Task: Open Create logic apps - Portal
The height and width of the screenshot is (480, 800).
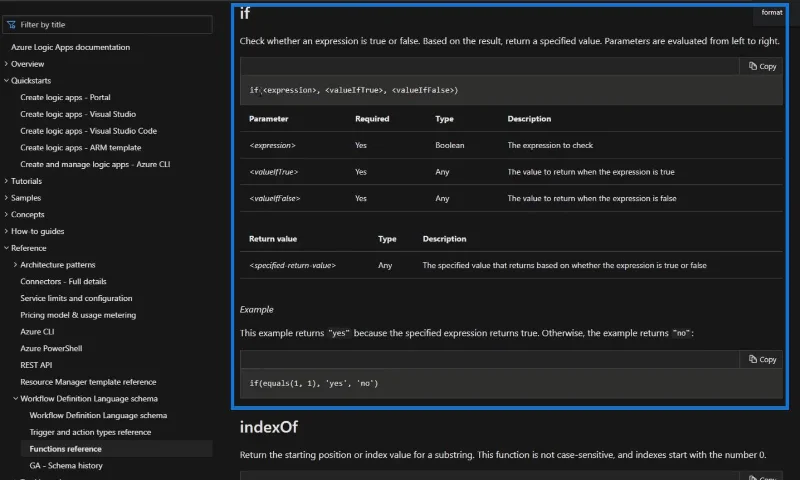Action: click(65, 97)
